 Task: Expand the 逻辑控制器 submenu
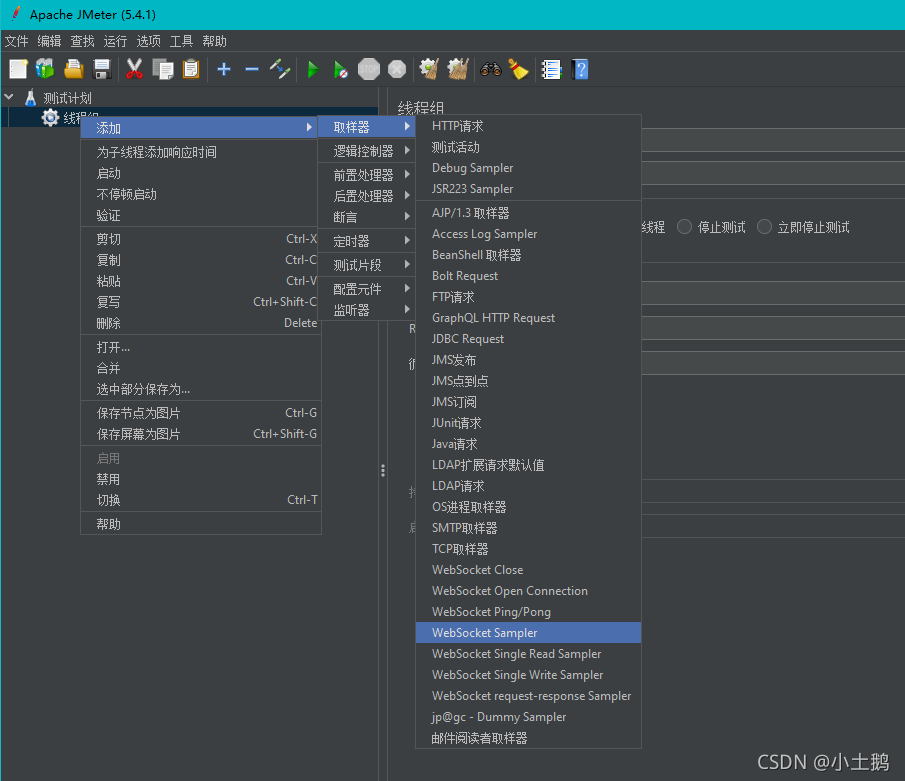tap(366, 151)
